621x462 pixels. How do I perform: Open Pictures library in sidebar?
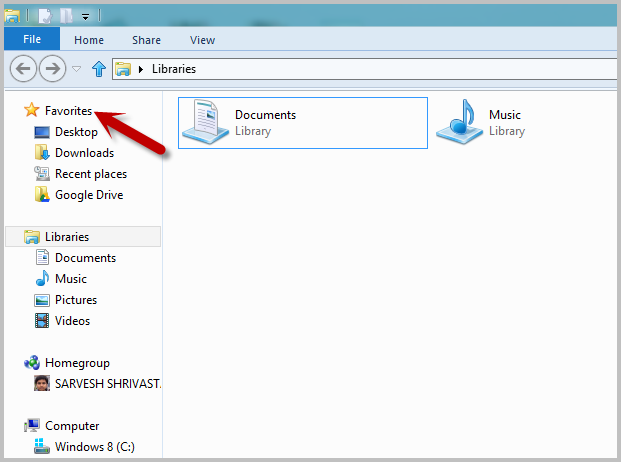[x=76, y=300]
